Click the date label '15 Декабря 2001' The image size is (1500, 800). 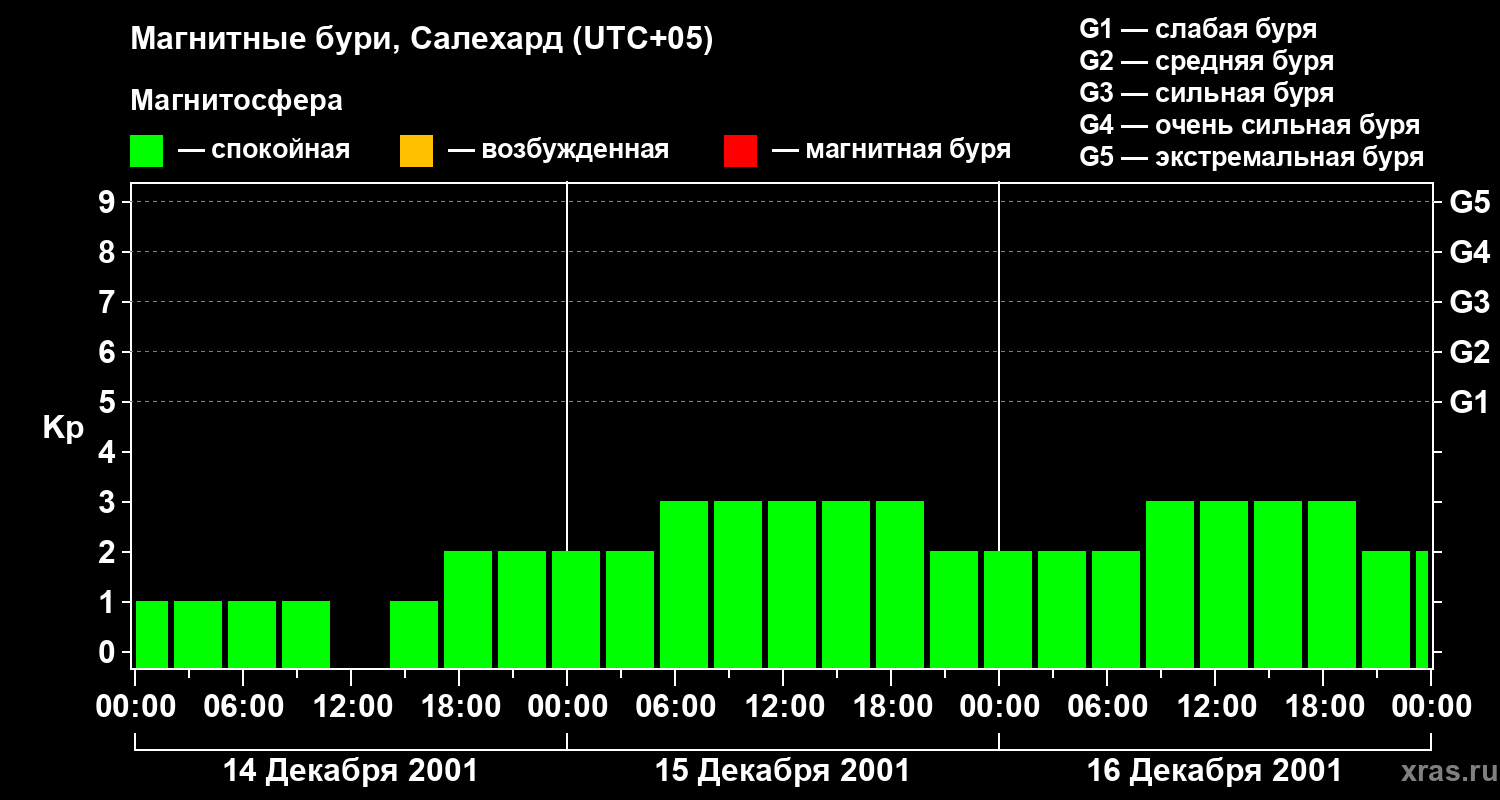coord(782,771)
